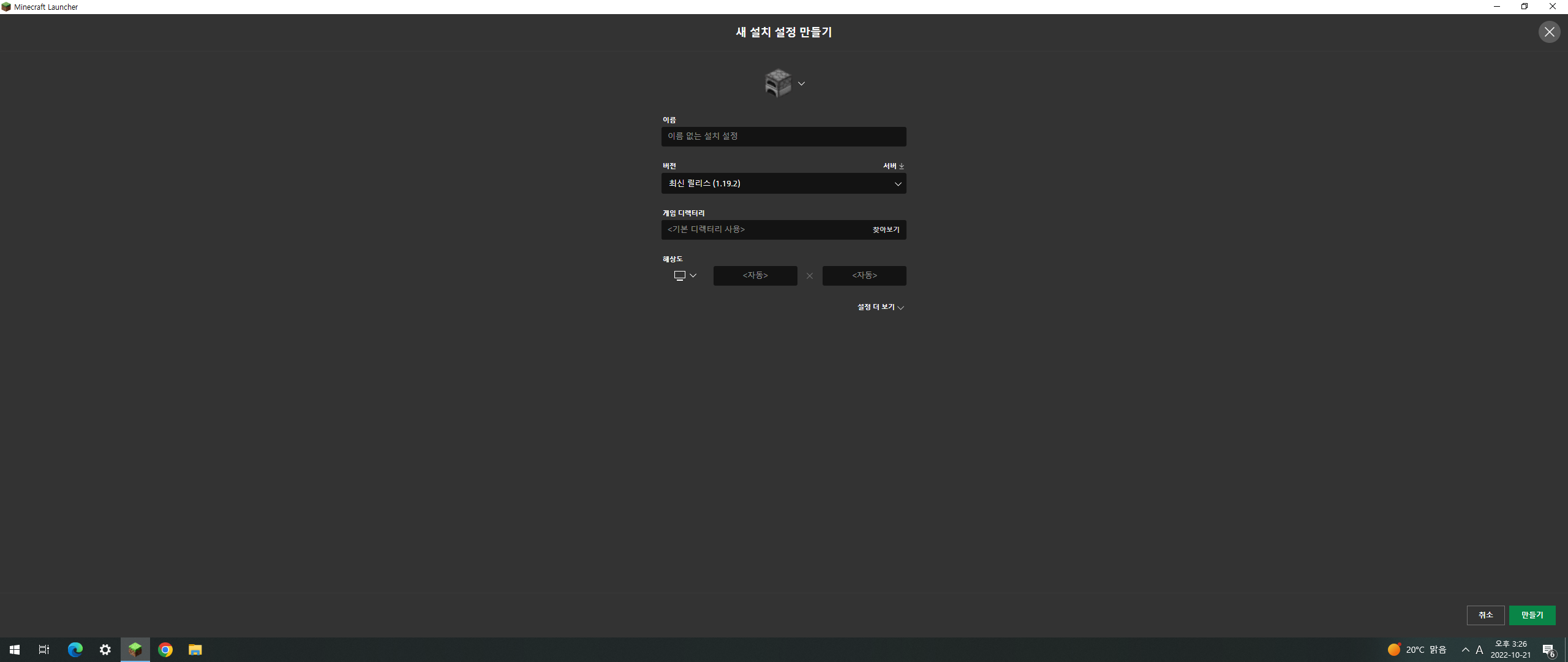Open Settings gear in the taskbar

105,649
